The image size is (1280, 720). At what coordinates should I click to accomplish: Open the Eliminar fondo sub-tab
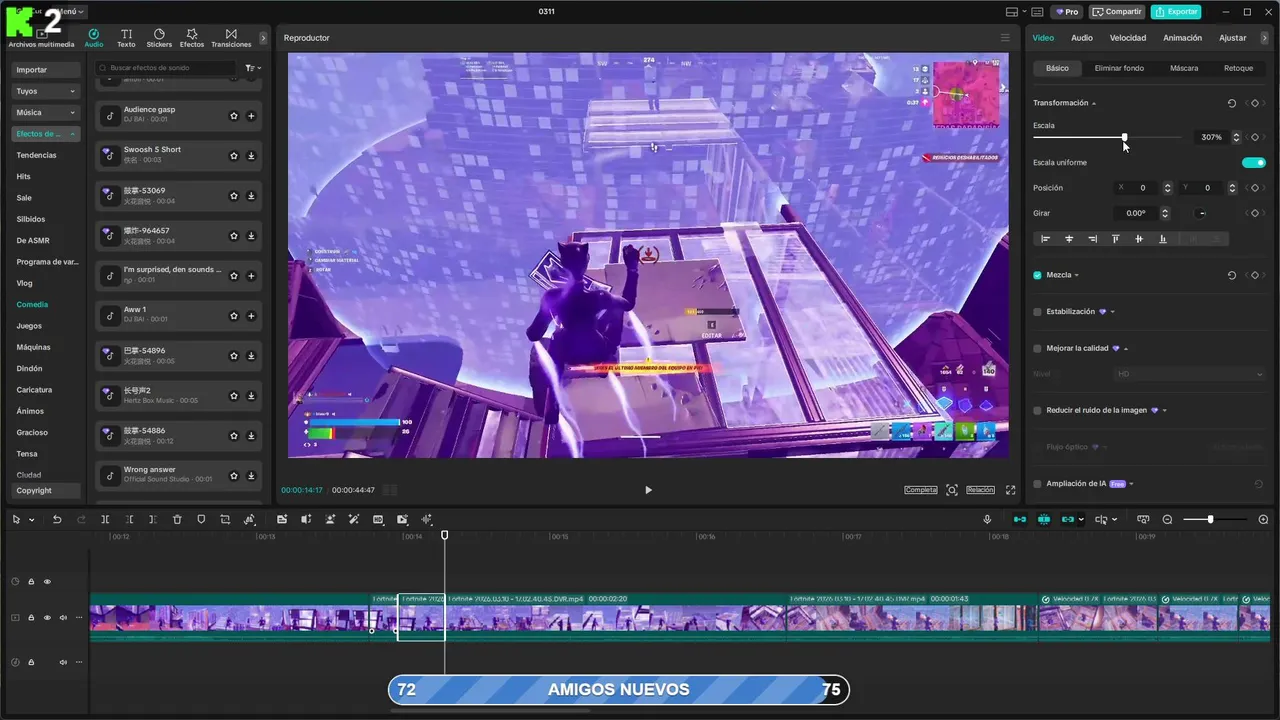[1119, 68]
